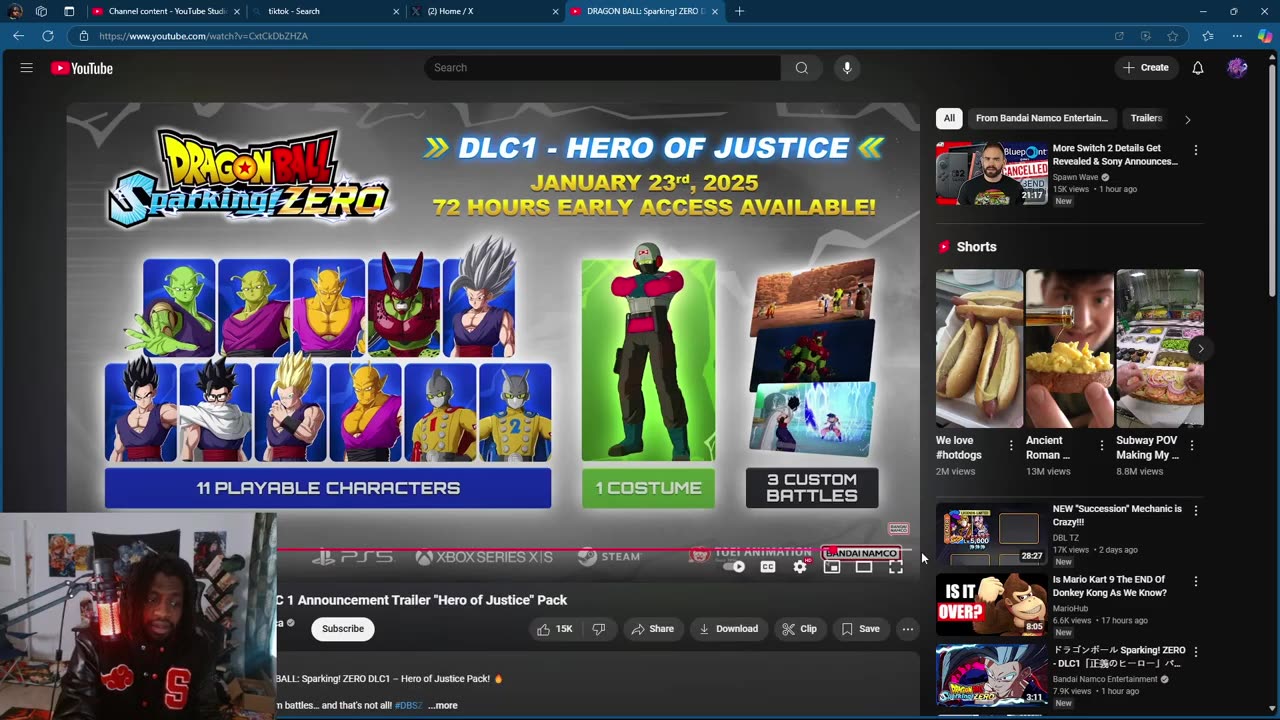Reload the page in the browser
Screen dimensions: 1280x720
(x=47, y=36)
